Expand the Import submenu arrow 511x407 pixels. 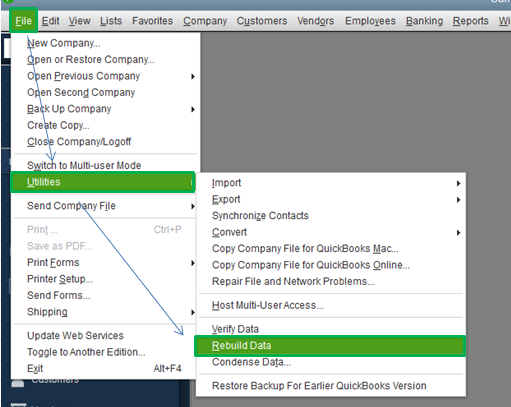point(459,183)
